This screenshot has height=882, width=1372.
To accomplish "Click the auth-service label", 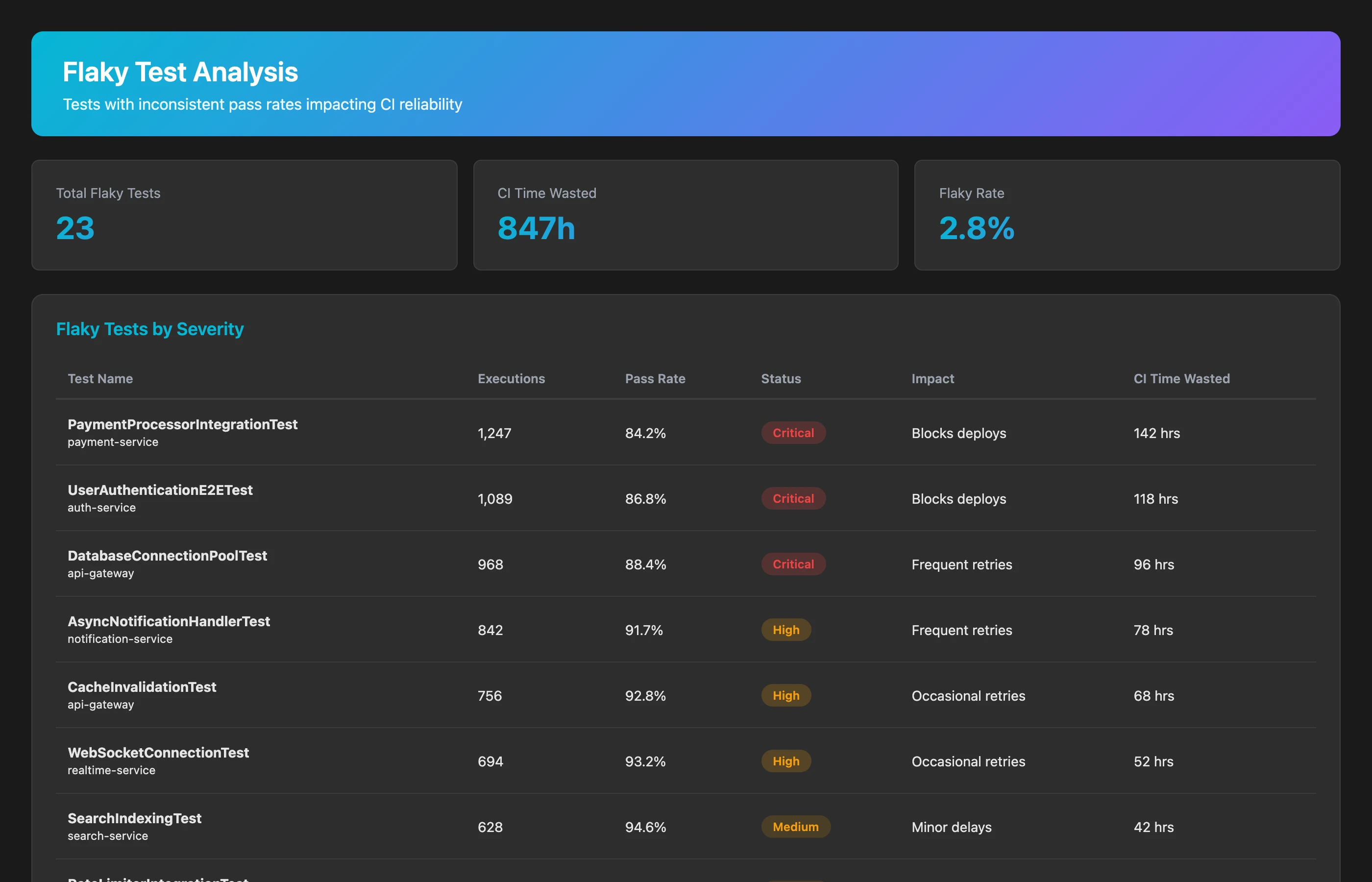I will tap(102, 508).
